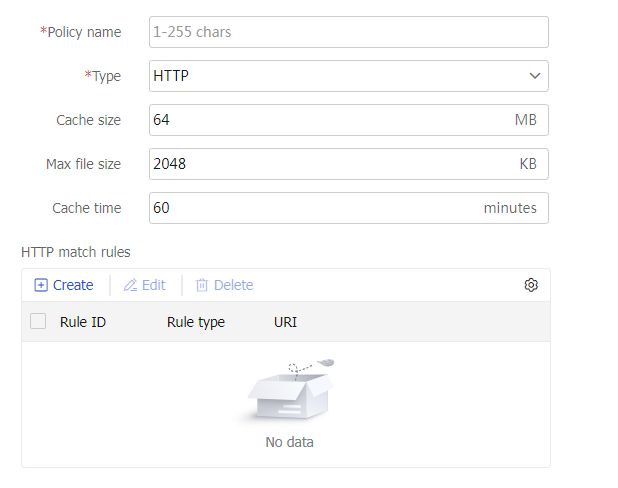Click the trash can Delete icon

pyautogui.click(x=202, y=285)
